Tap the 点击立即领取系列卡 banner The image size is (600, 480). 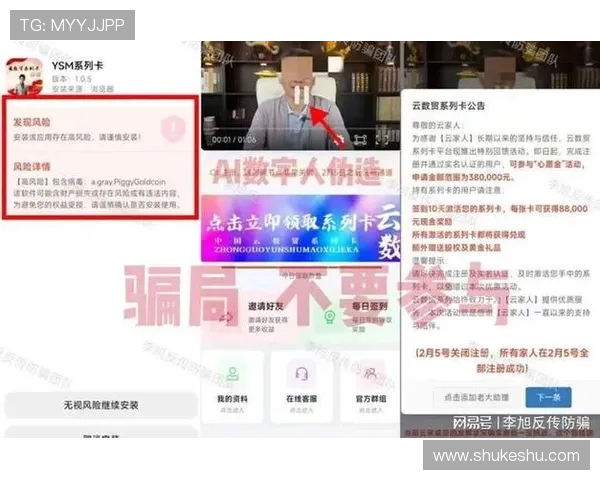300,229
